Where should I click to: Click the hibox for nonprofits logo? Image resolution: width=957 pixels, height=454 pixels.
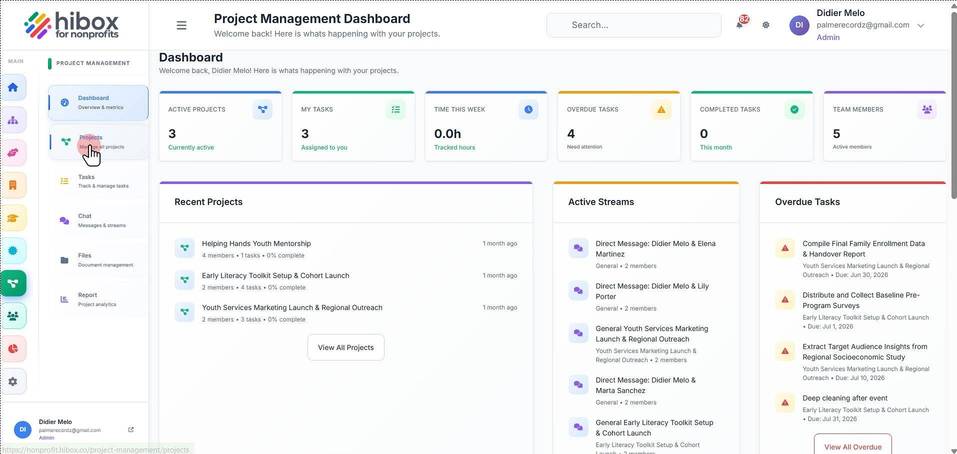(71, 25)
